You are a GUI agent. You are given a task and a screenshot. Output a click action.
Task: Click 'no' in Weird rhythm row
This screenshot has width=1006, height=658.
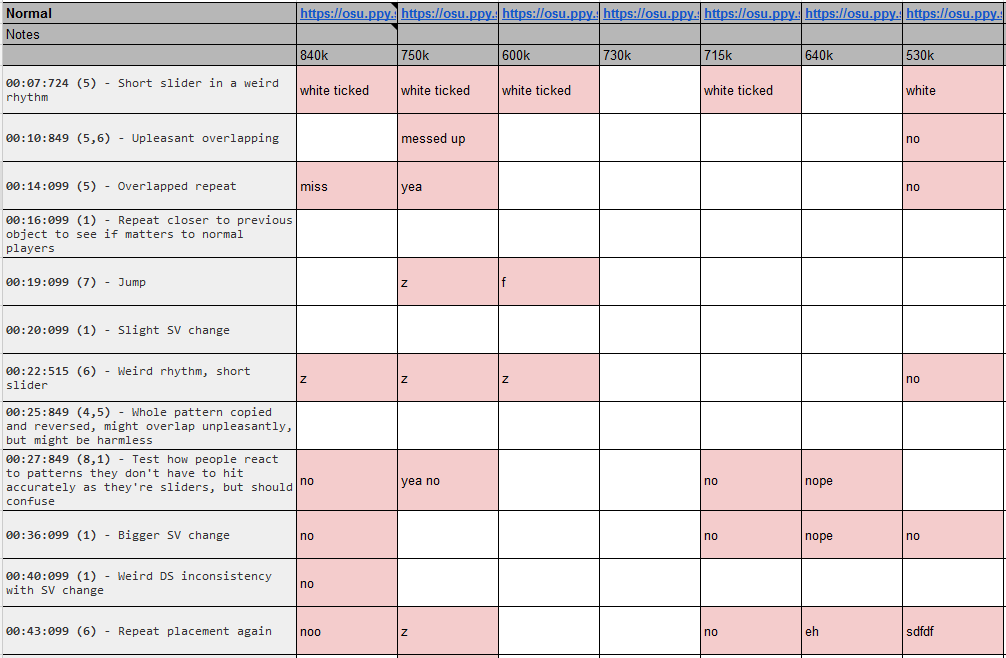[953, 378]
